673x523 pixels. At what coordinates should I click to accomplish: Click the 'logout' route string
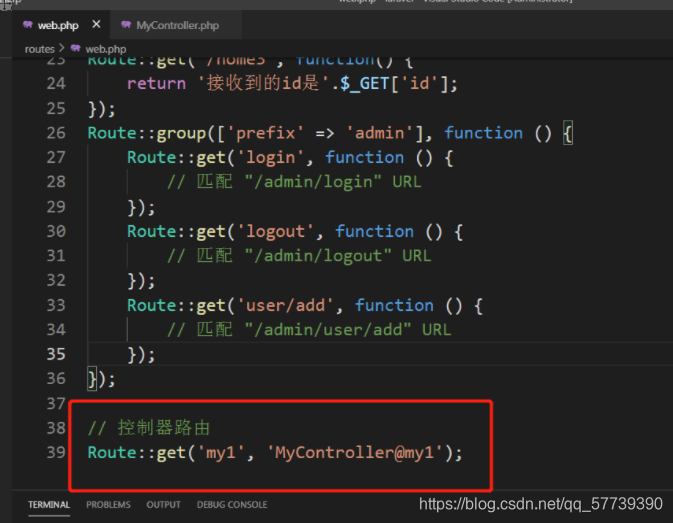[x=276, y=231]
